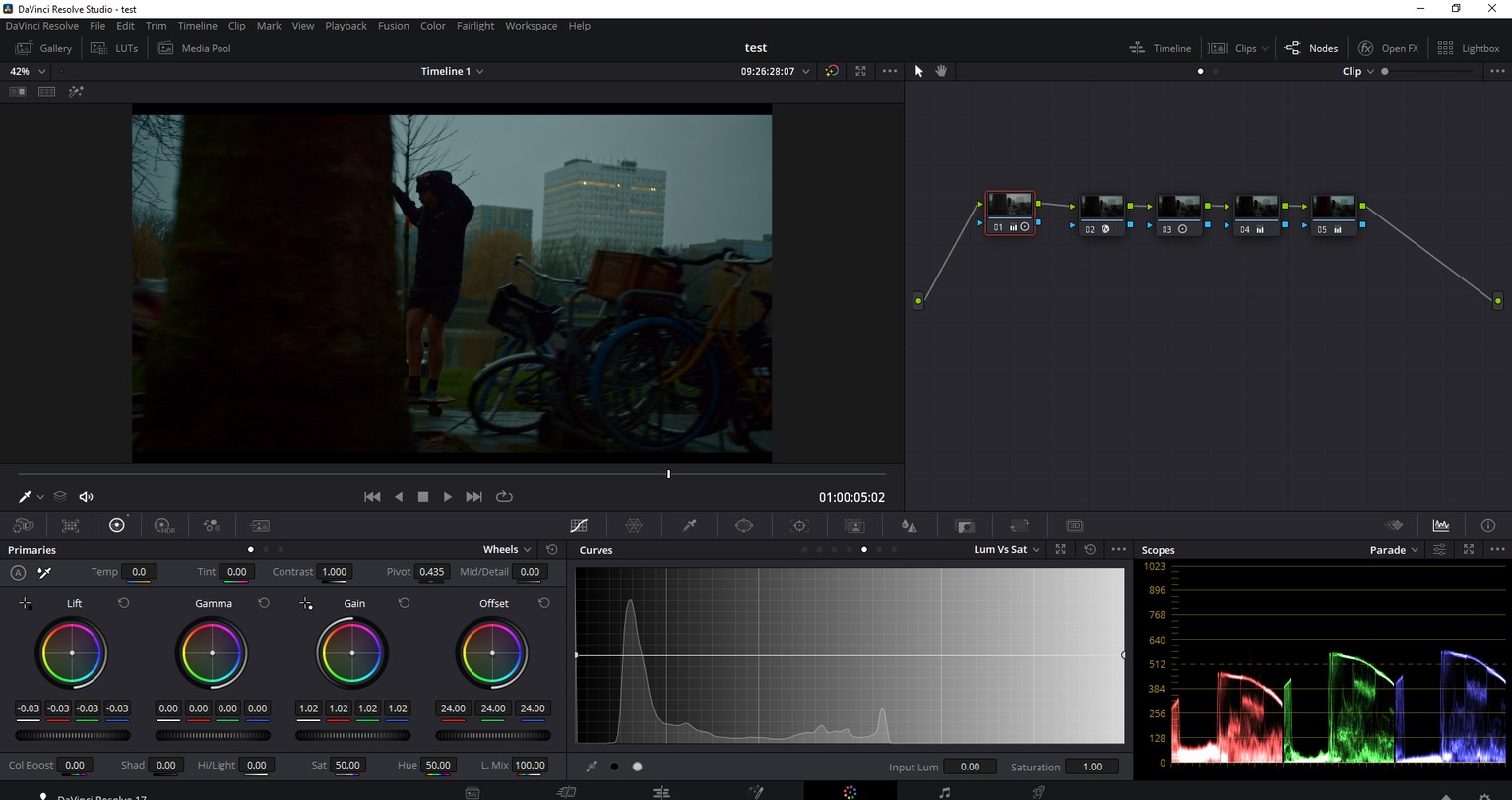Image resolution: width=1512 pixels, height=800 pixels.
Task: Adjust the Gain master wheel slider
Action: pos(352,735)
